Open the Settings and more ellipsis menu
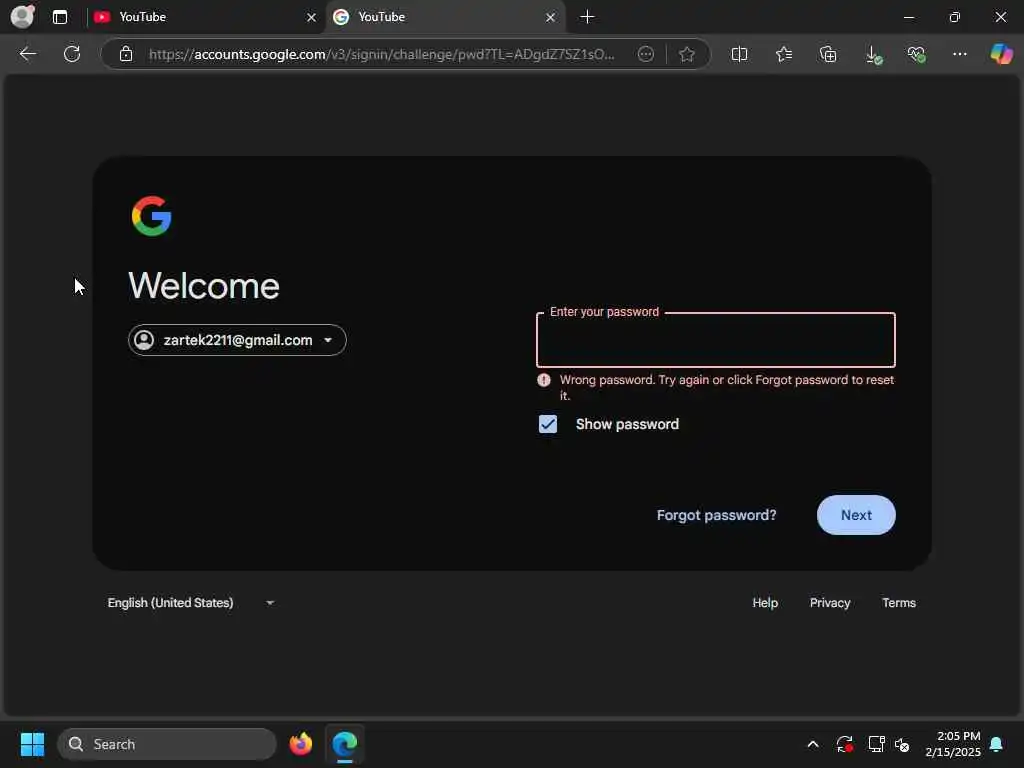Screen dimensions: 1024x768 [959, 54]
